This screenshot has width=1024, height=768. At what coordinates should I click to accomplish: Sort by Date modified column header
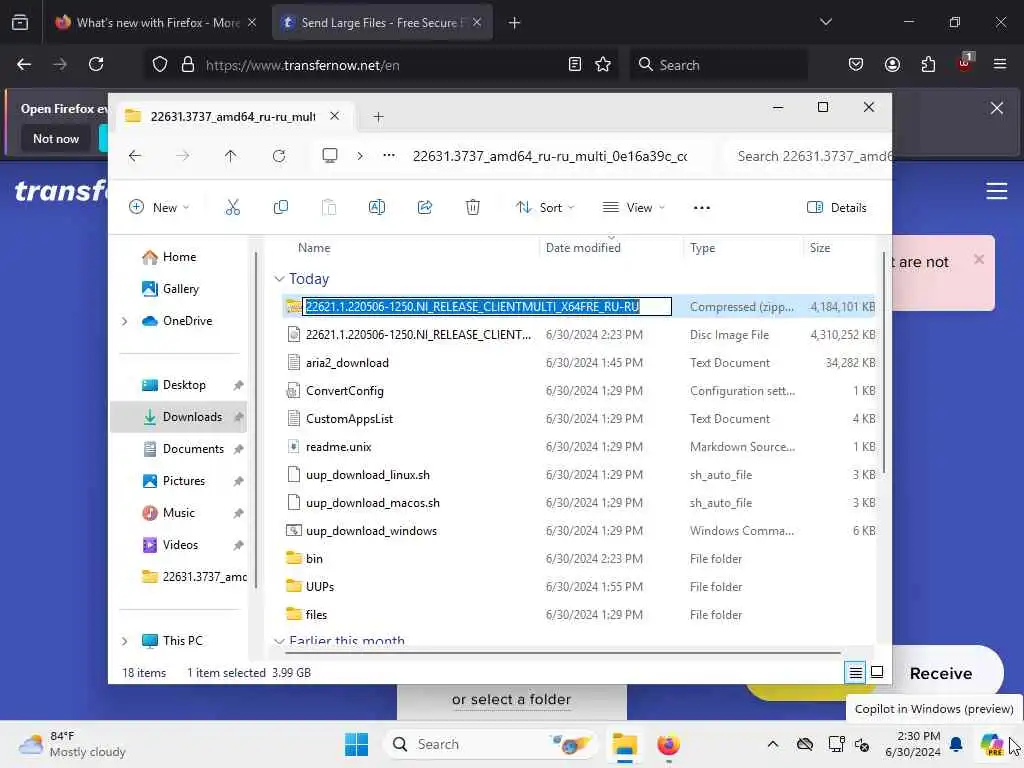click(x=583, y=248)
